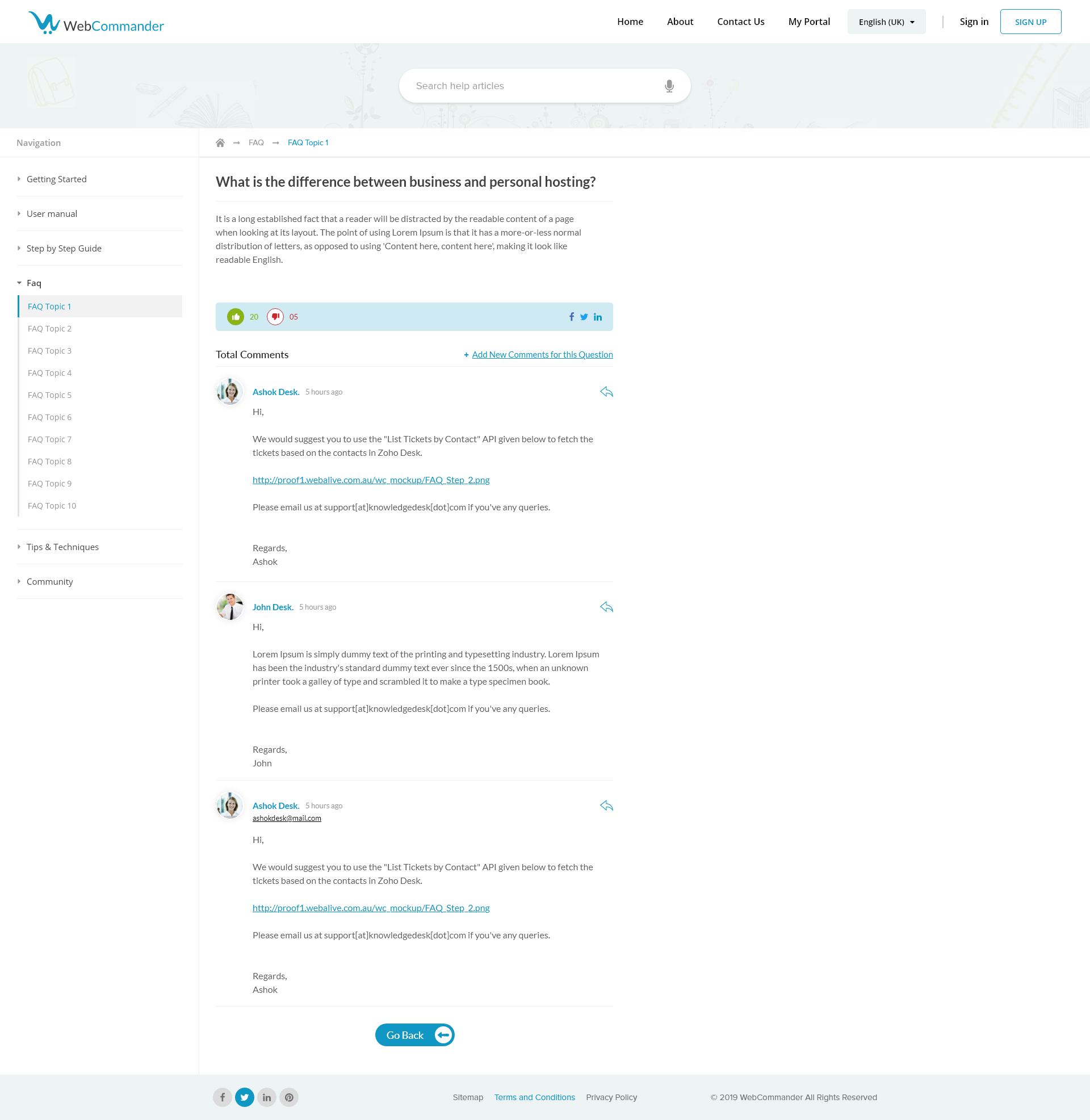This screenshot has height=1120, width=1090.
Task: Open Pinterest icon in footer
Action: click(x=289, y=1097)
